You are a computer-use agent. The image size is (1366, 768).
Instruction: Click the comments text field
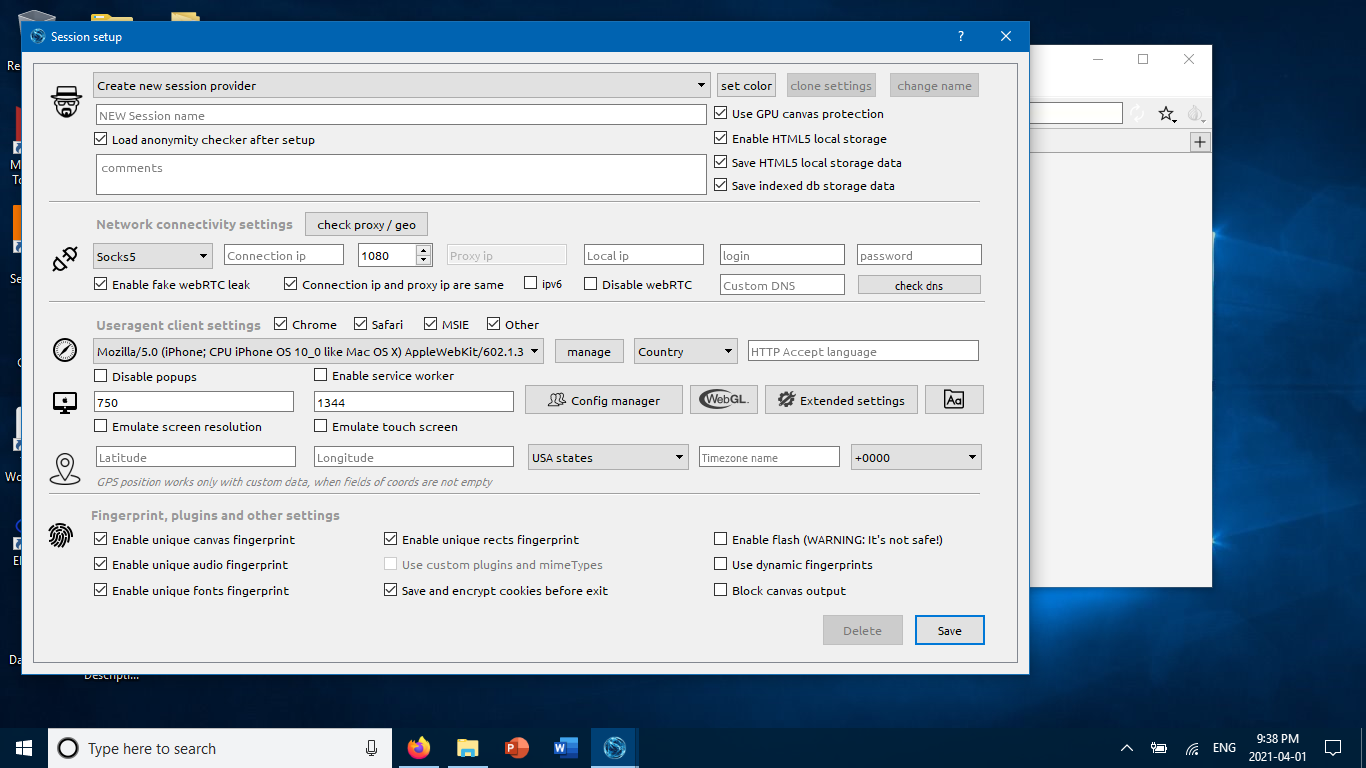tap(400, 175)
